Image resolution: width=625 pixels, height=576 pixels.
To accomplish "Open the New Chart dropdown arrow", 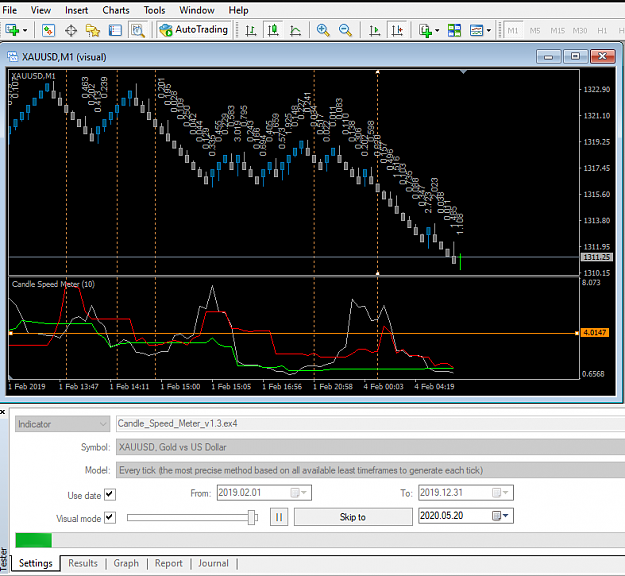I will [26, 30].
